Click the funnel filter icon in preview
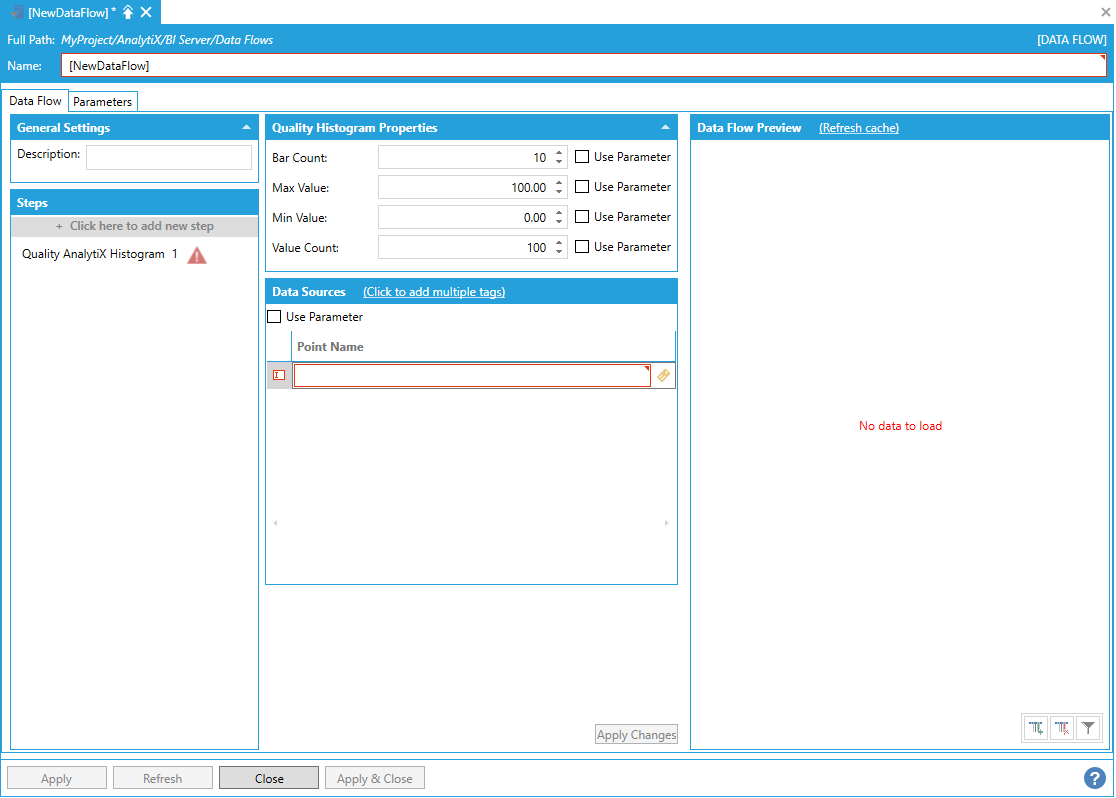Image resolution: width=1116 pixels, height=798 pixels. (1088, 729)
